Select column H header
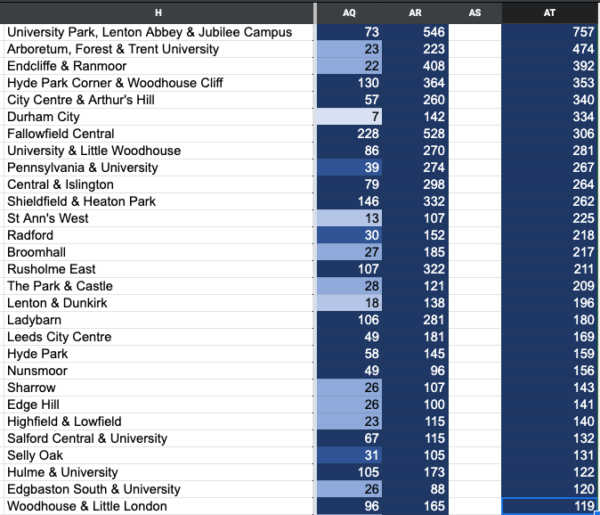Viewport: 600px width, 515px height. click(x=158, y=13)
